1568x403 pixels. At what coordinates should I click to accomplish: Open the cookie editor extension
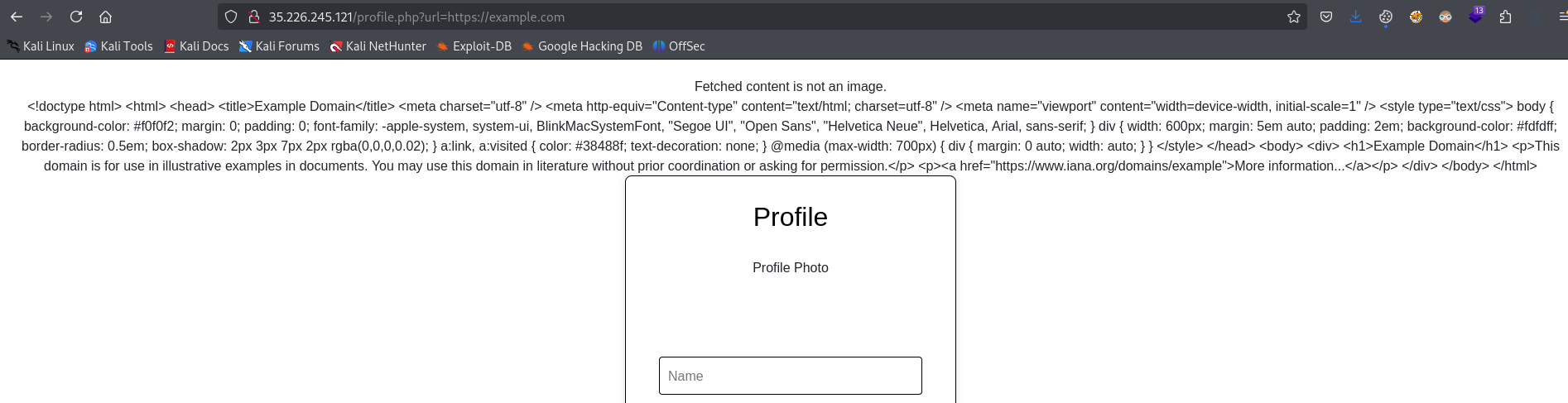1386,17
